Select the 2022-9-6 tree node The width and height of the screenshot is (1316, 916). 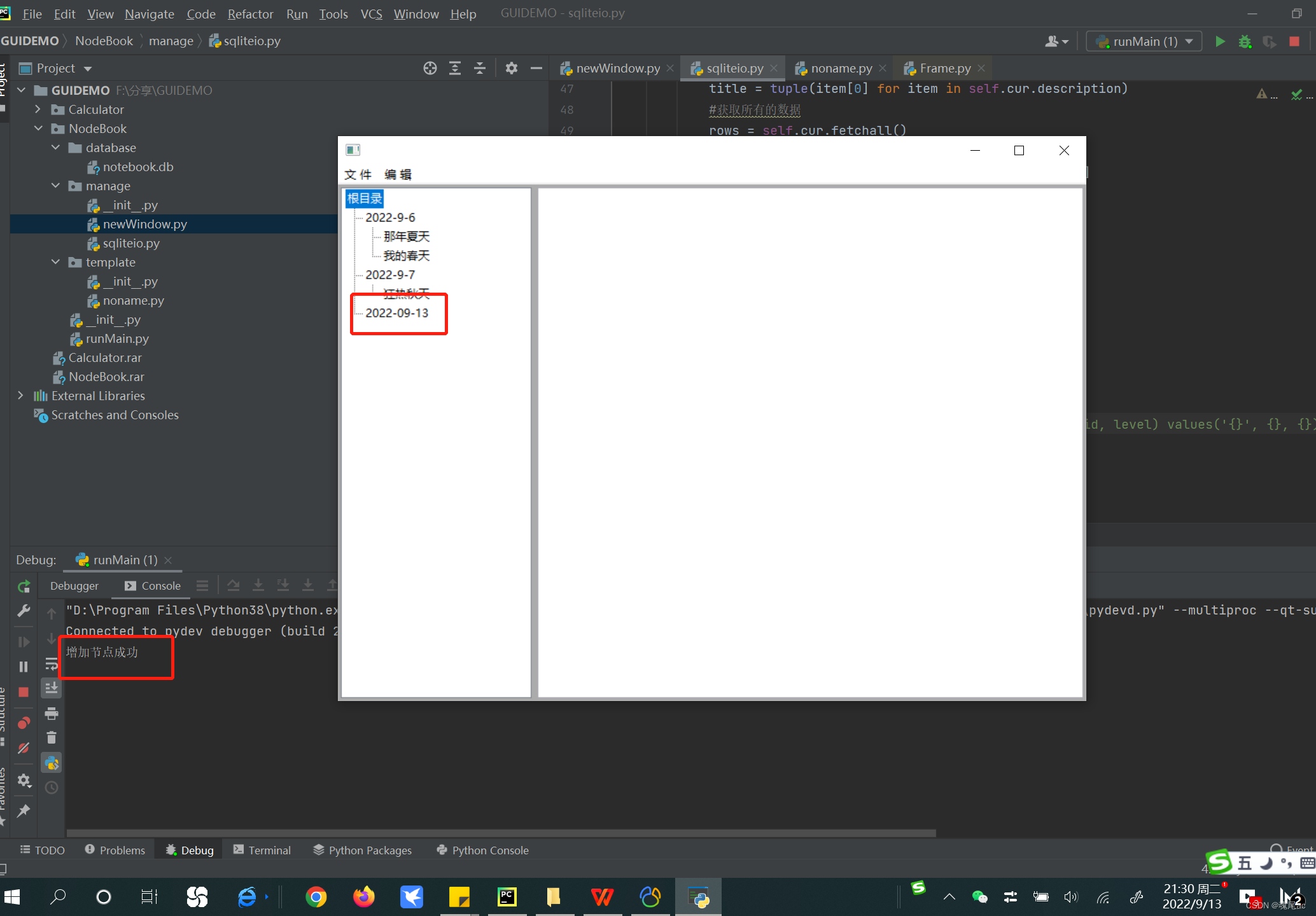click(390, 218)
